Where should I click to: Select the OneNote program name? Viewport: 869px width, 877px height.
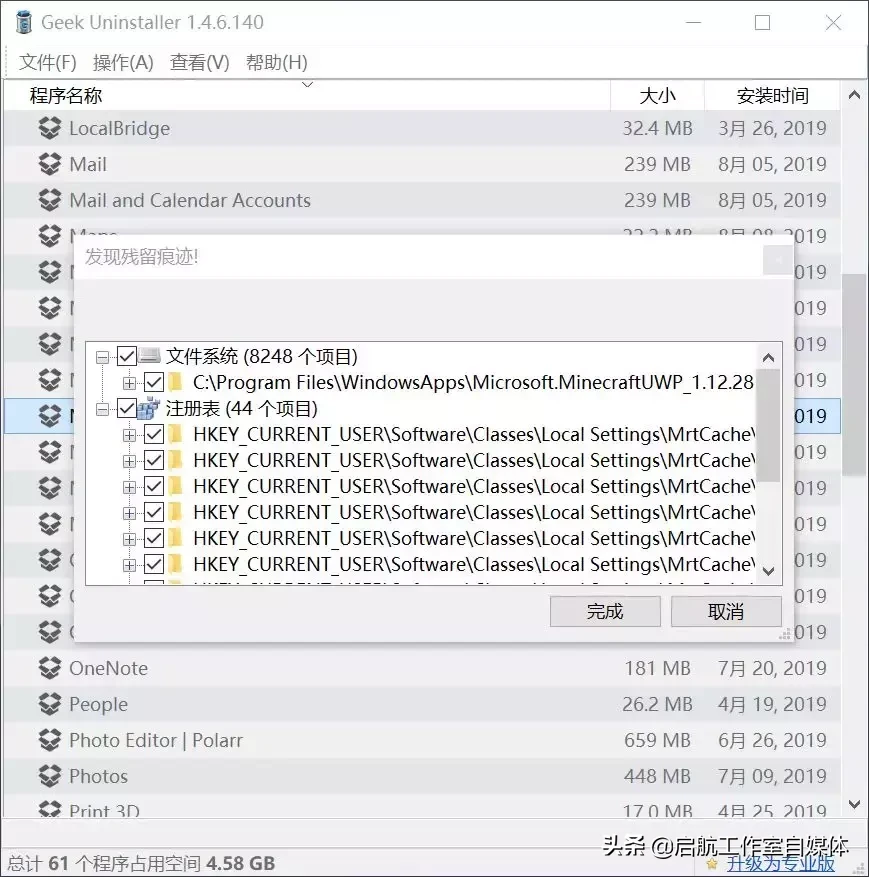click(108, 668)
